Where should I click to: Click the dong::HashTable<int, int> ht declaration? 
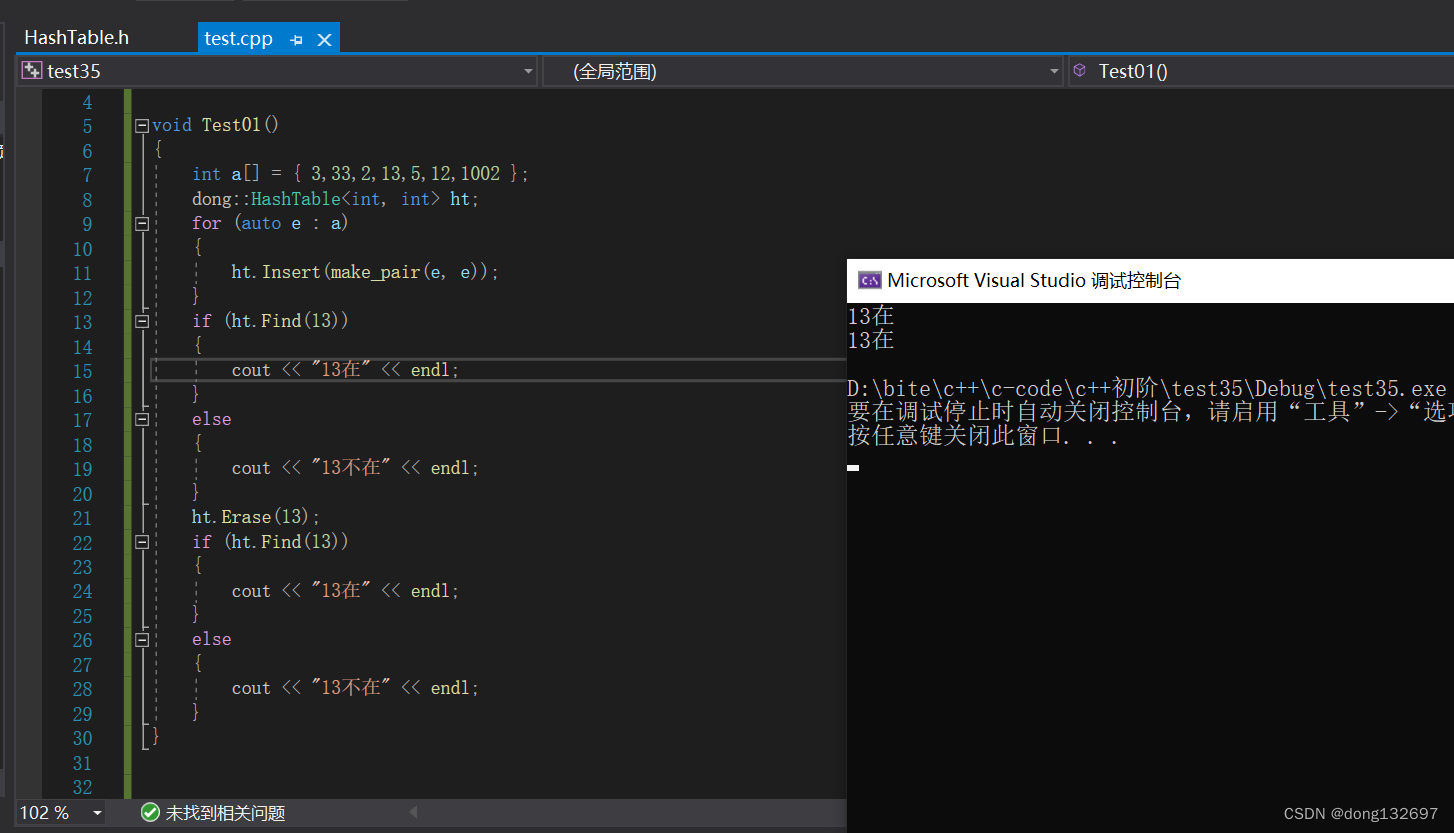(x=336, y=199)
